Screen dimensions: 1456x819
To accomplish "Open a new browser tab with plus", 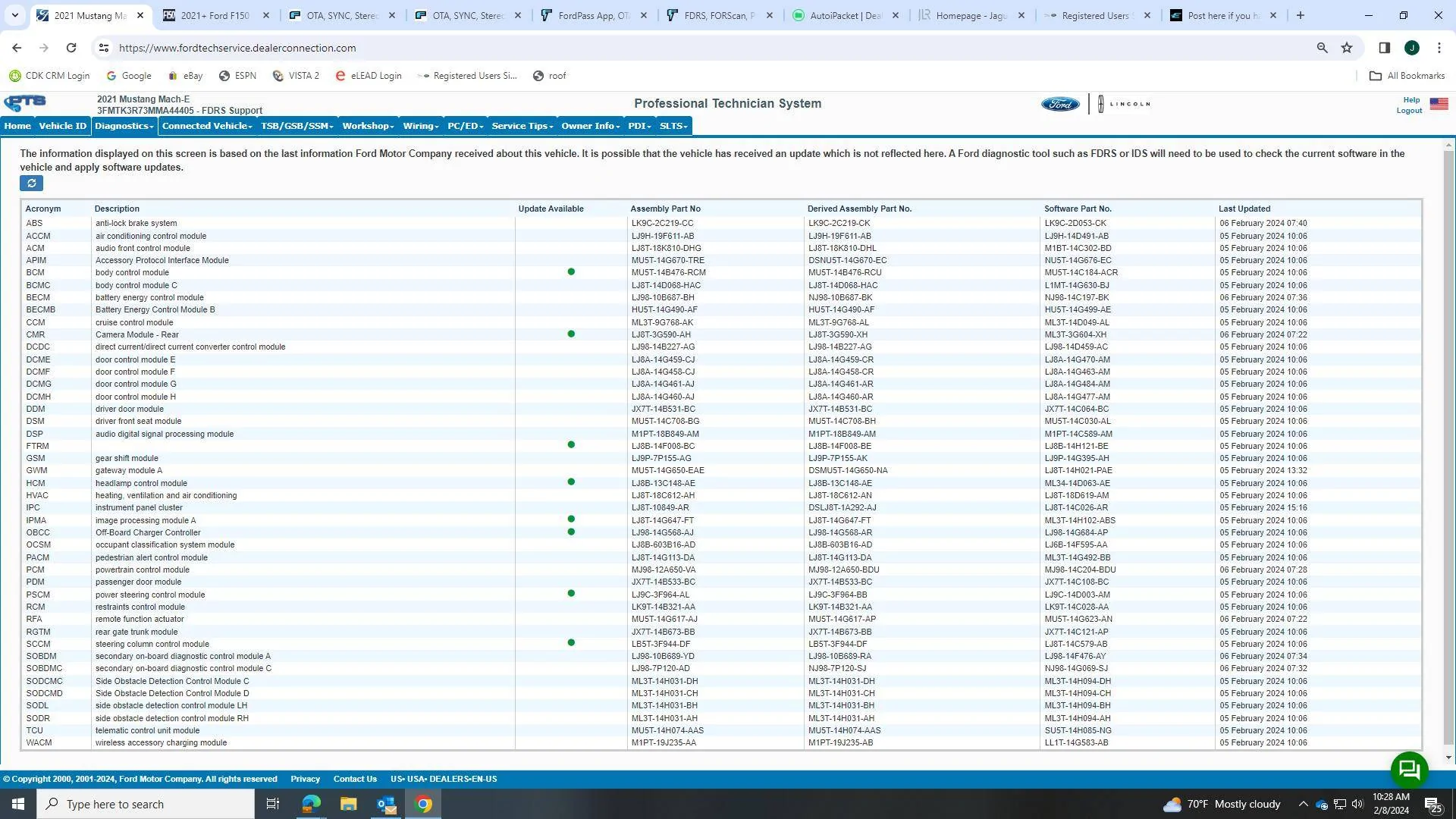I will click(1300, 15).
